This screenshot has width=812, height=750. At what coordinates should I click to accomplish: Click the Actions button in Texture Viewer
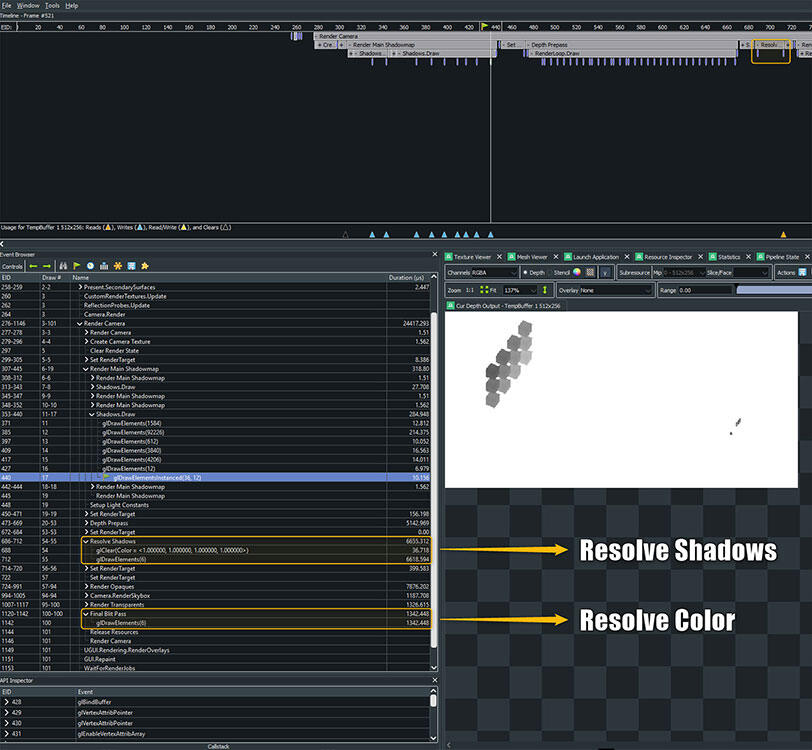(786, 272)
